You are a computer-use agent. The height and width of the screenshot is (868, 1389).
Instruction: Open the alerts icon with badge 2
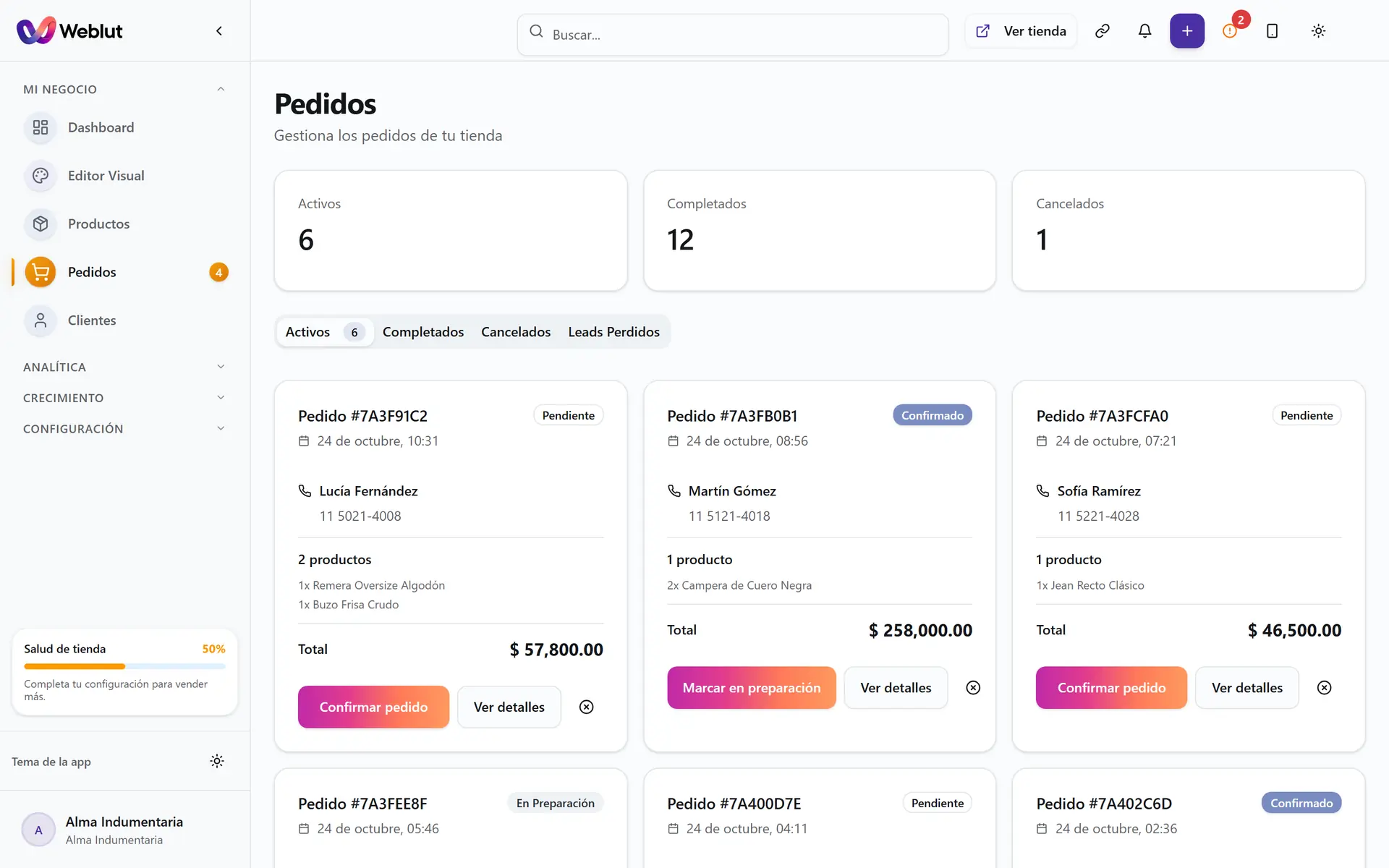pyautogui.click(x=1230, y=31)
